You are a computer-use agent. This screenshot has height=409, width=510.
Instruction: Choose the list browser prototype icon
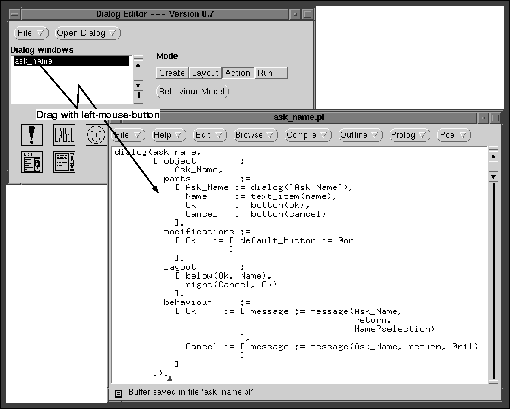click(x=64, y=162)
